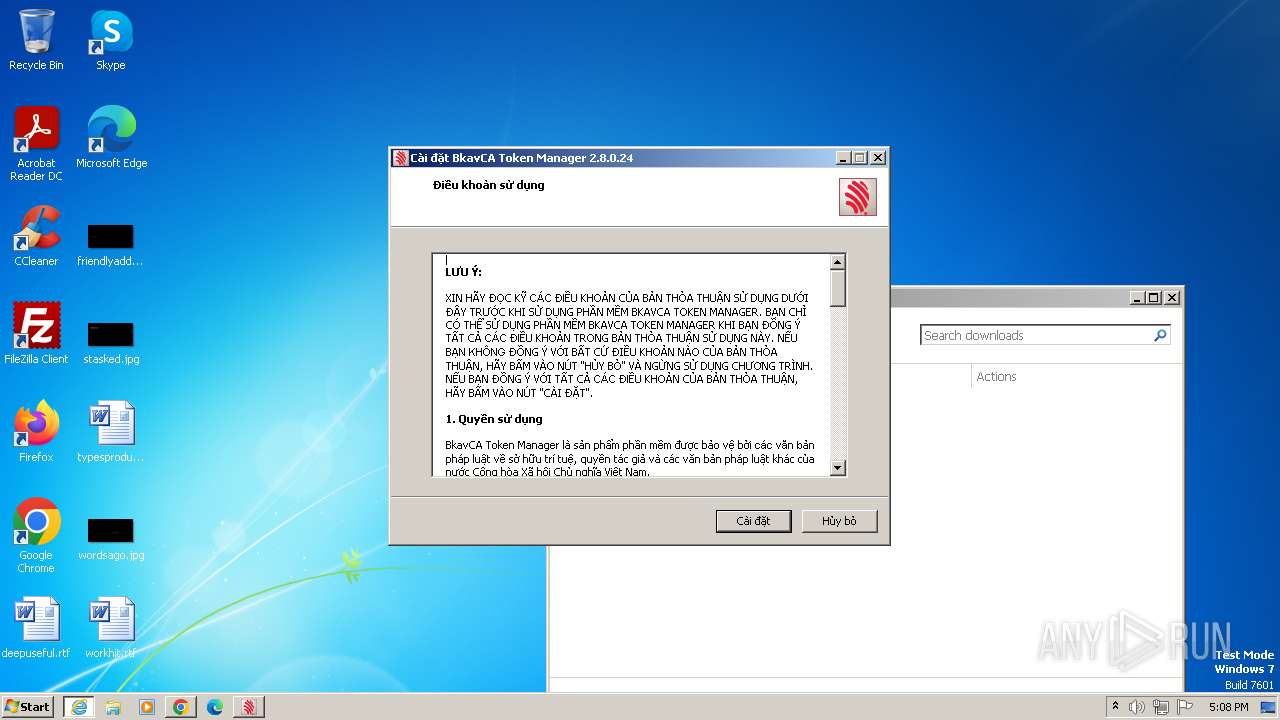Select wordsago.jpg on the desktop
1280x720 pixels.
pos(111,538)
